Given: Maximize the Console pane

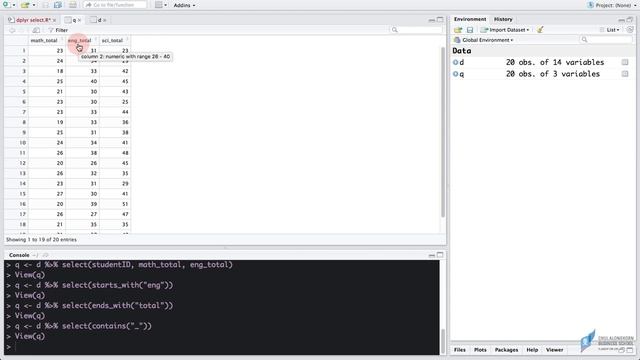Looking at the screenshot, I should point(440,255).
